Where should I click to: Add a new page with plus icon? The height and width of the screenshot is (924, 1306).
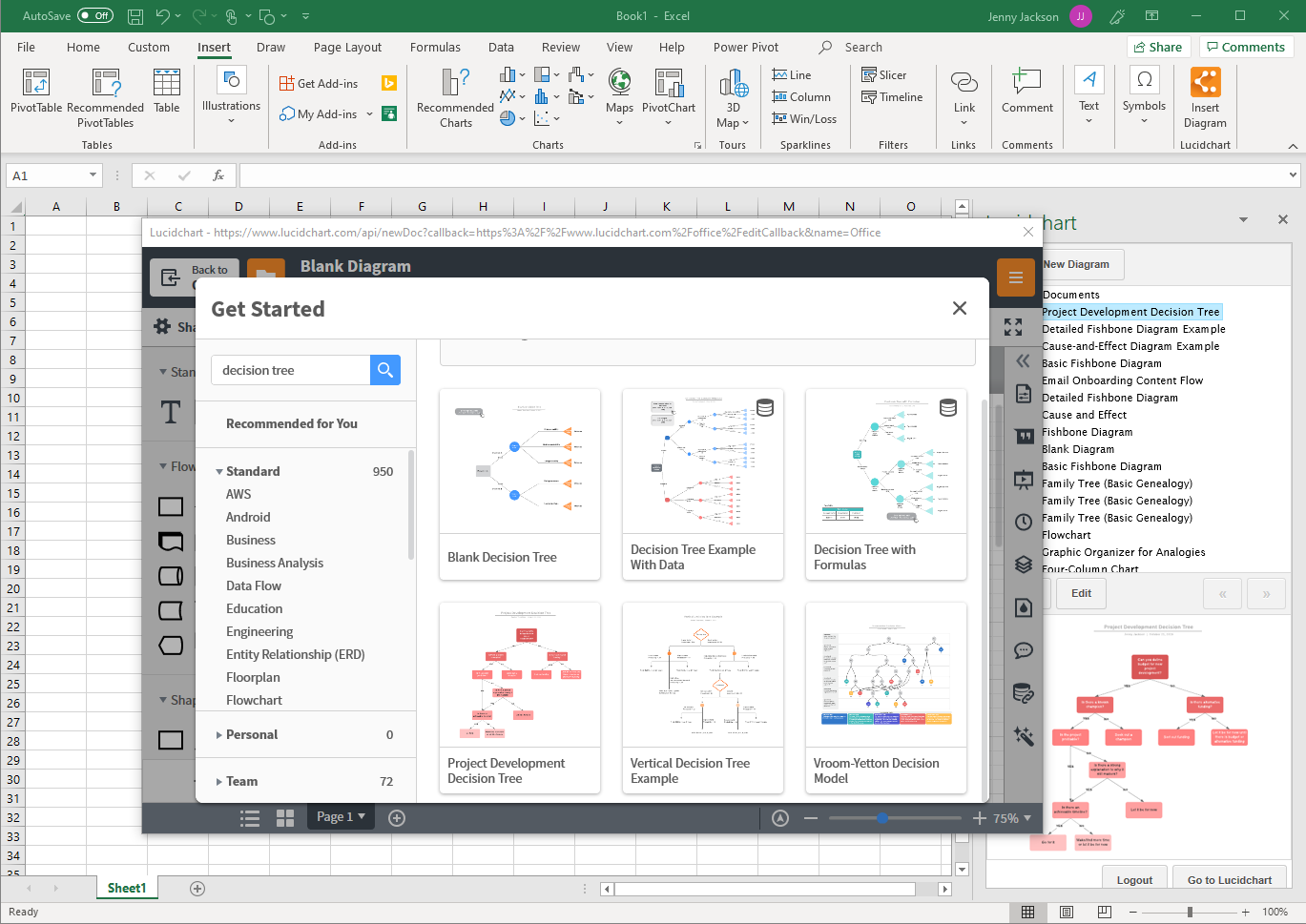397,818
